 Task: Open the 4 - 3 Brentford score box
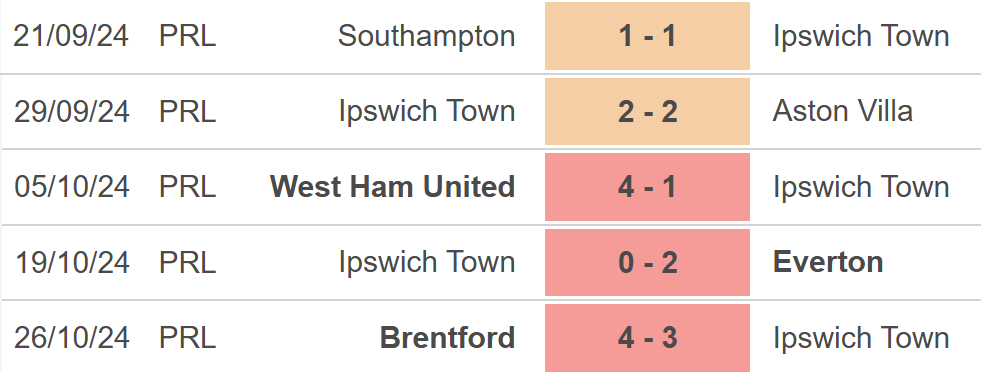click(647, 338)
